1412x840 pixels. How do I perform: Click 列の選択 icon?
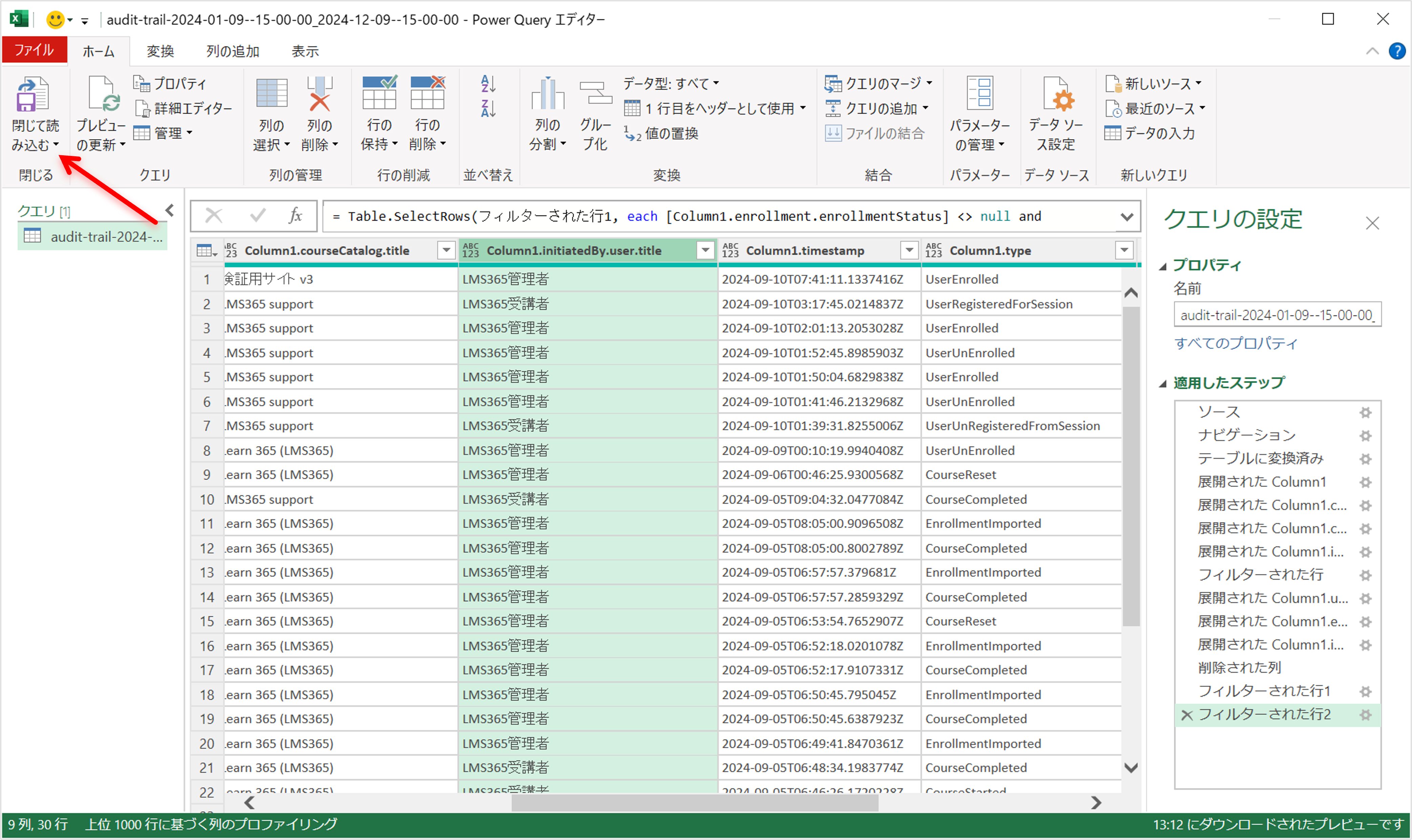272,93
